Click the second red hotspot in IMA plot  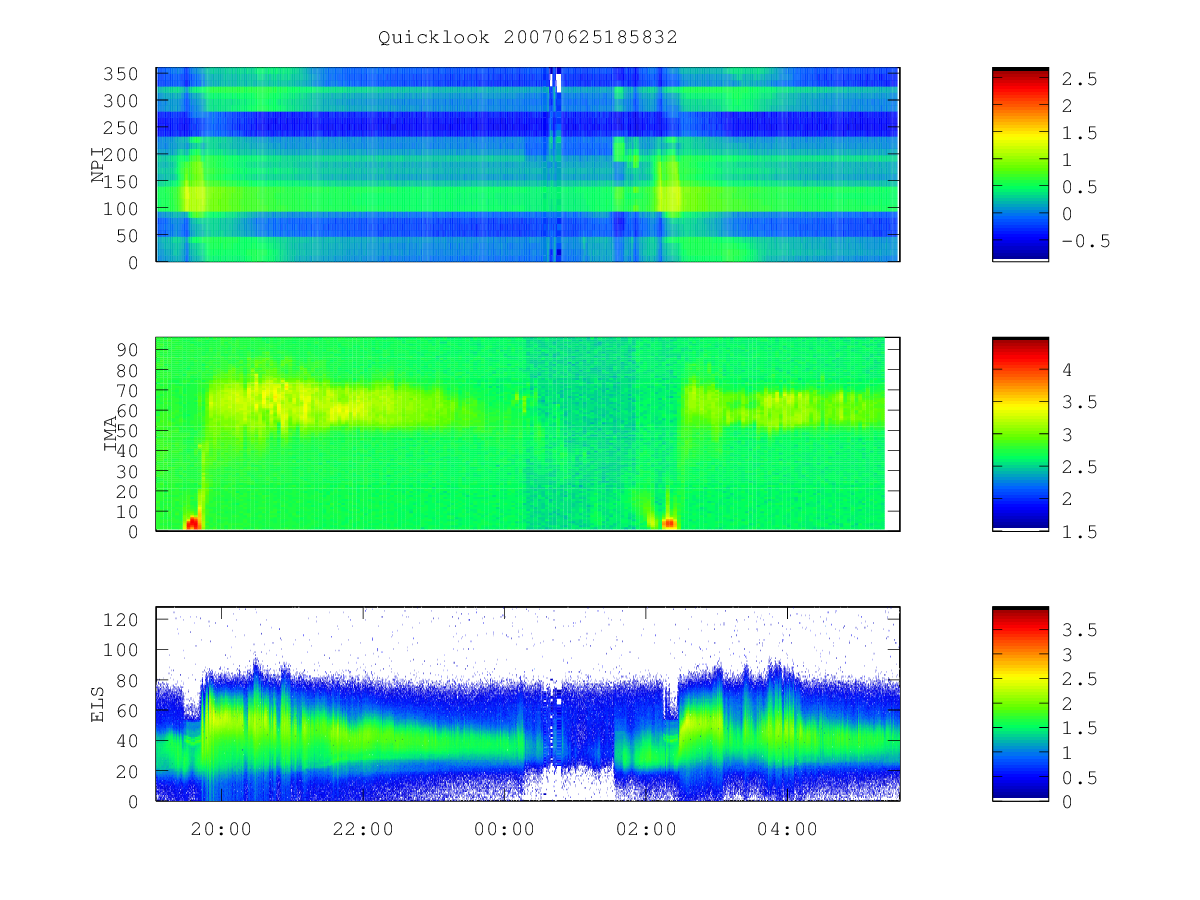click(669, 523)
